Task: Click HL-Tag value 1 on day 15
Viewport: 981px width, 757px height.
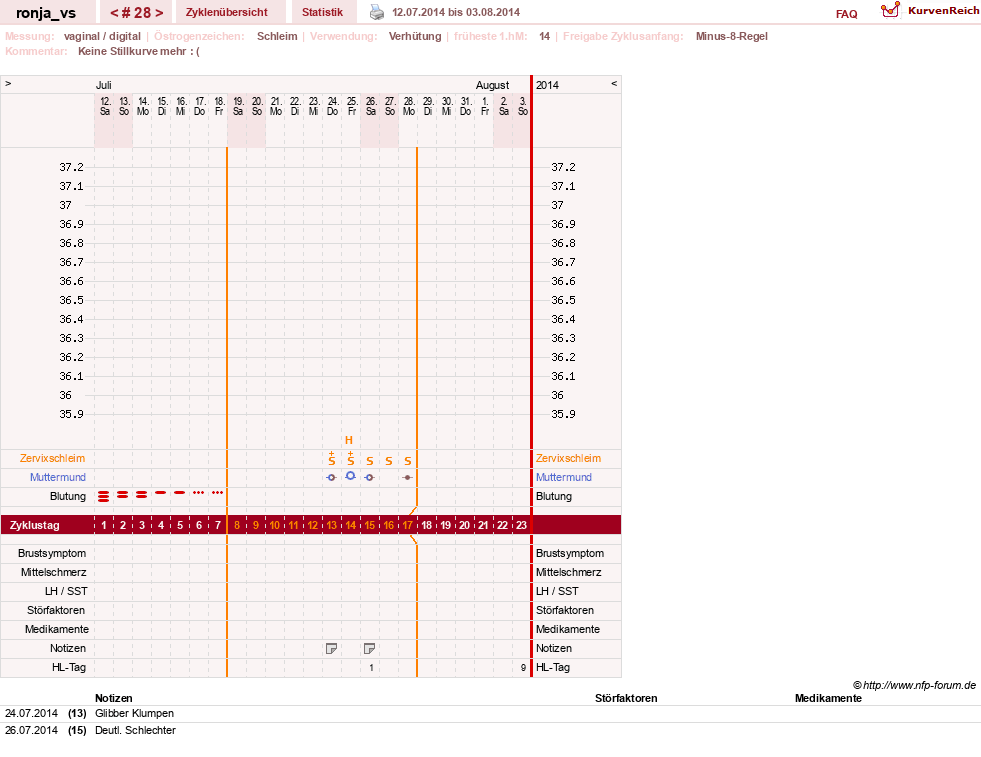Action: pos(371,668)
